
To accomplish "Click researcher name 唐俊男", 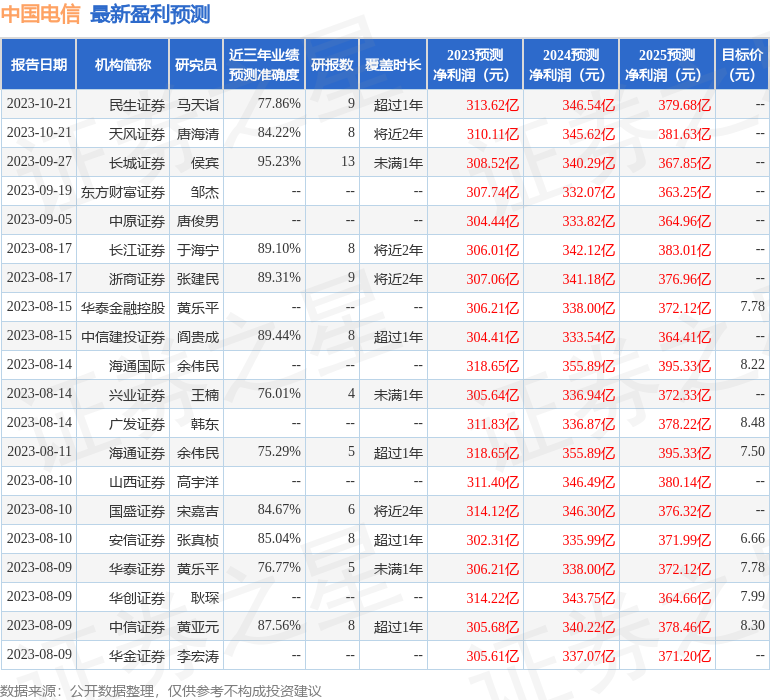I will tap(197, 221).
